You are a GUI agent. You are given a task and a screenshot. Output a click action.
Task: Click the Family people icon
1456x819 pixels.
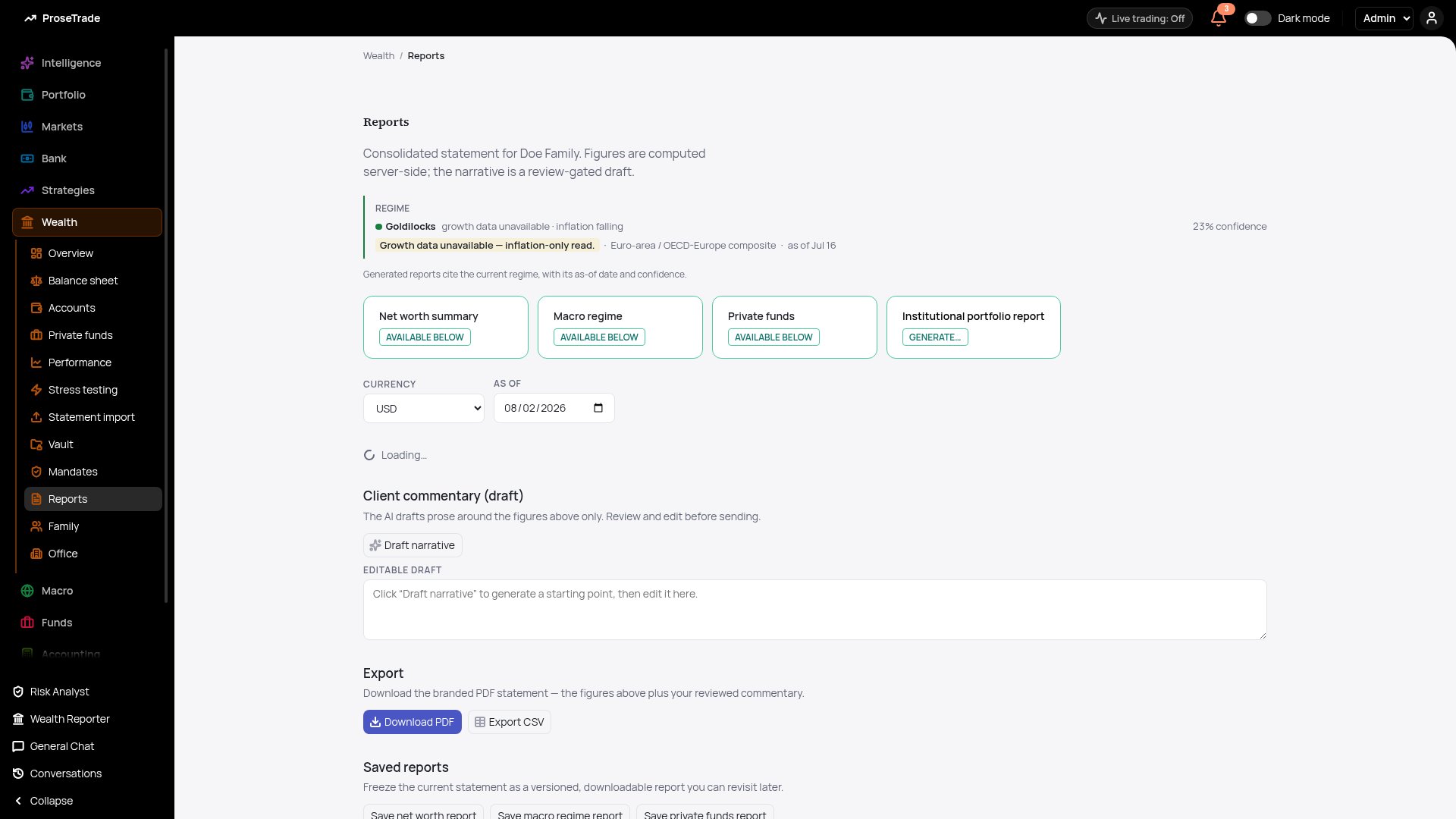point(36,526)
